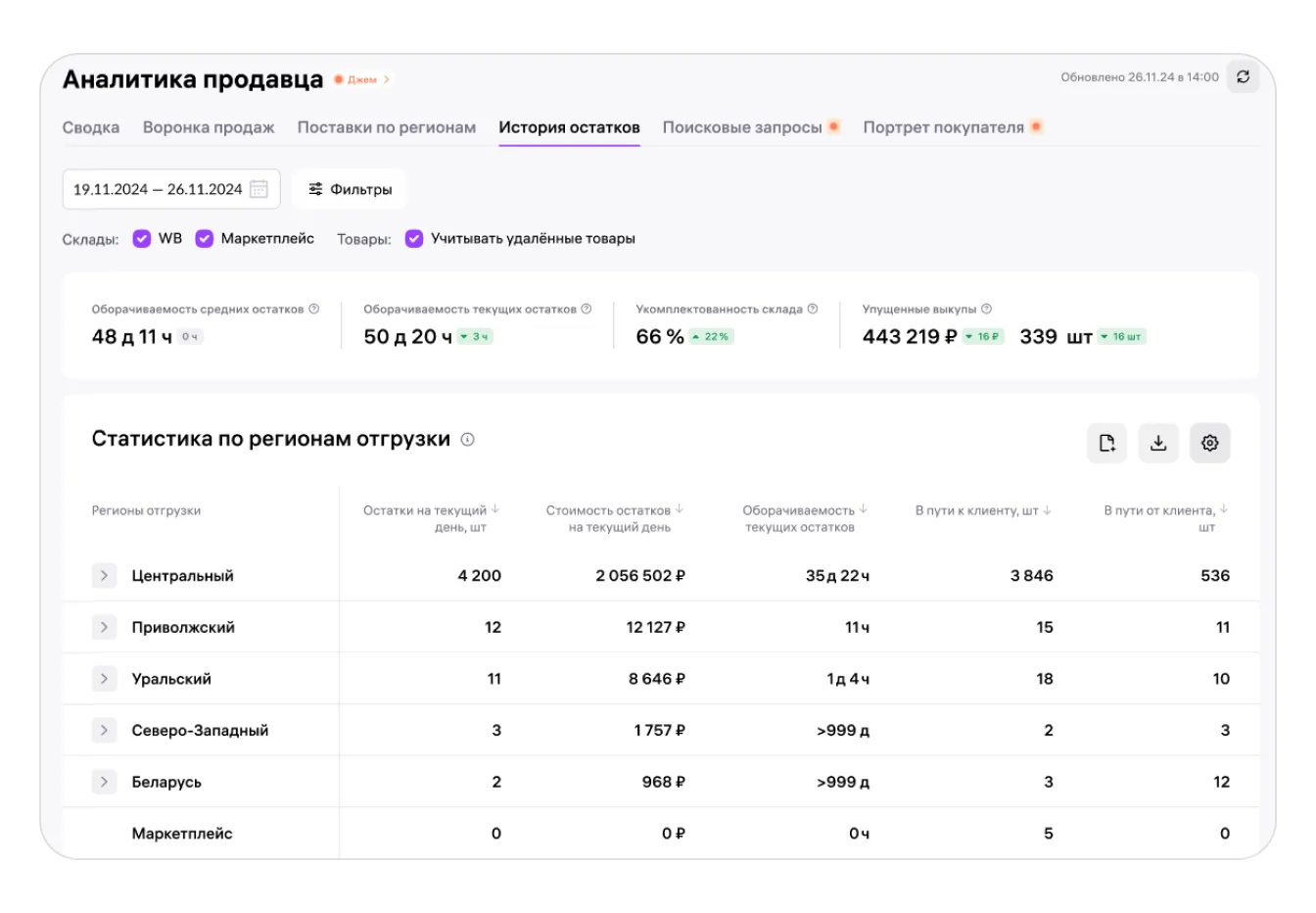Open the Фильтры button

pyautogui.click(x=350, y=189)
